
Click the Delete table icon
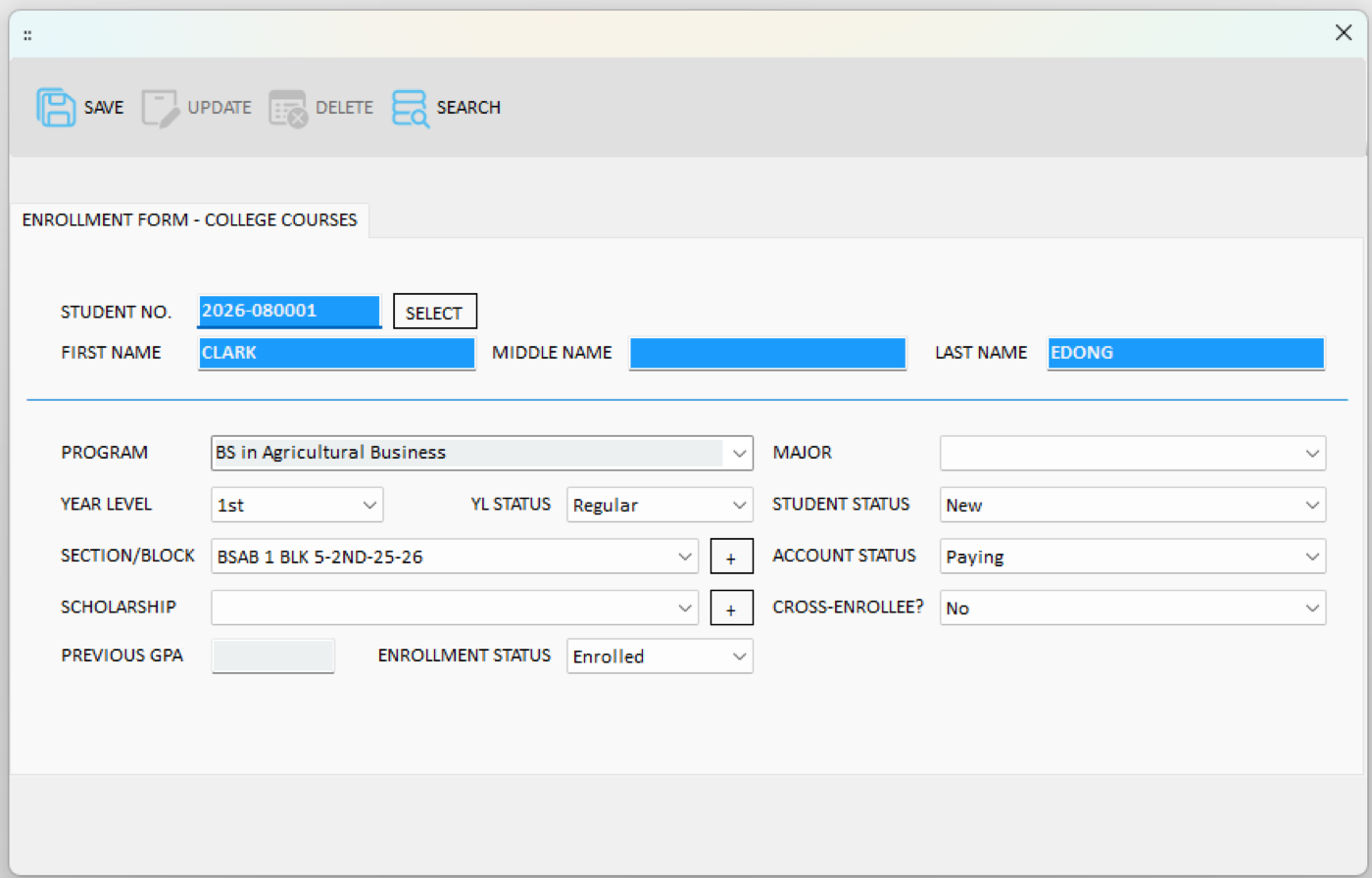[x=288, y=109]
